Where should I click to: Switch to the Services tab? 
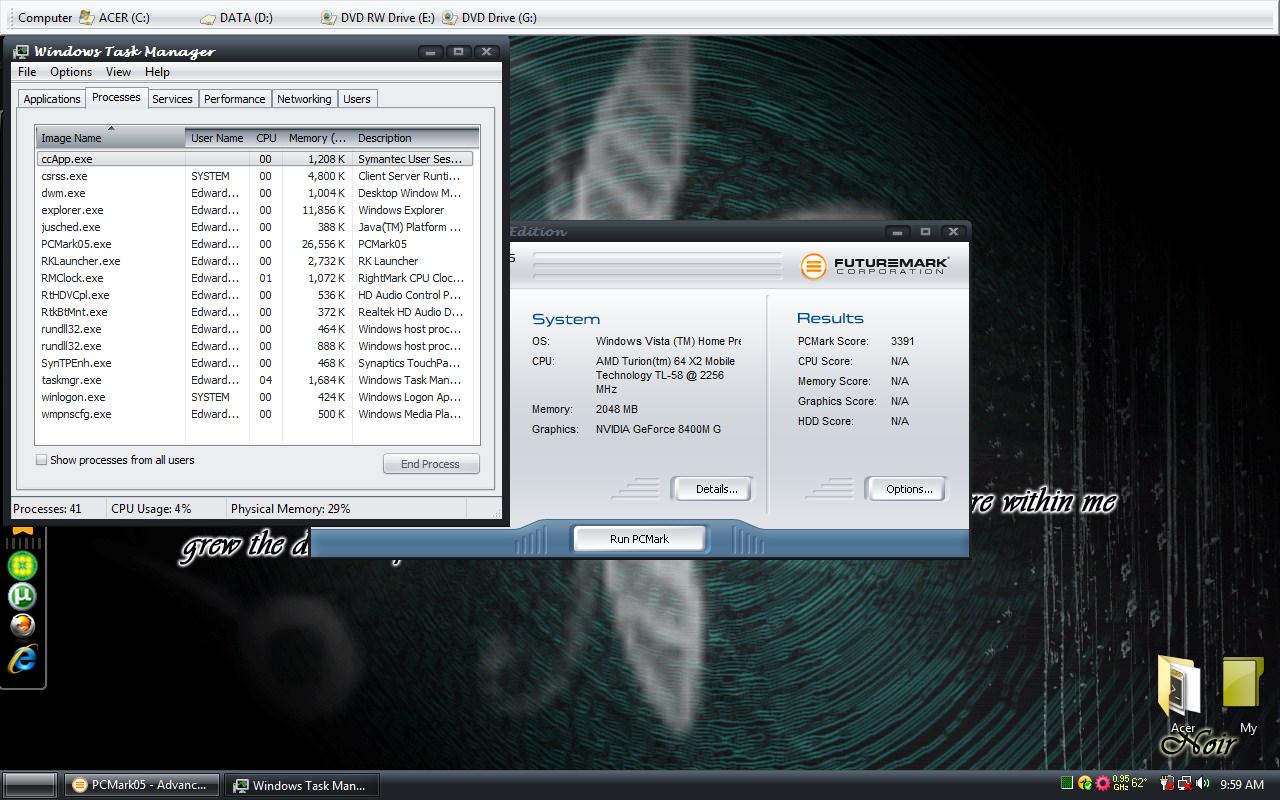coord(172,99)
